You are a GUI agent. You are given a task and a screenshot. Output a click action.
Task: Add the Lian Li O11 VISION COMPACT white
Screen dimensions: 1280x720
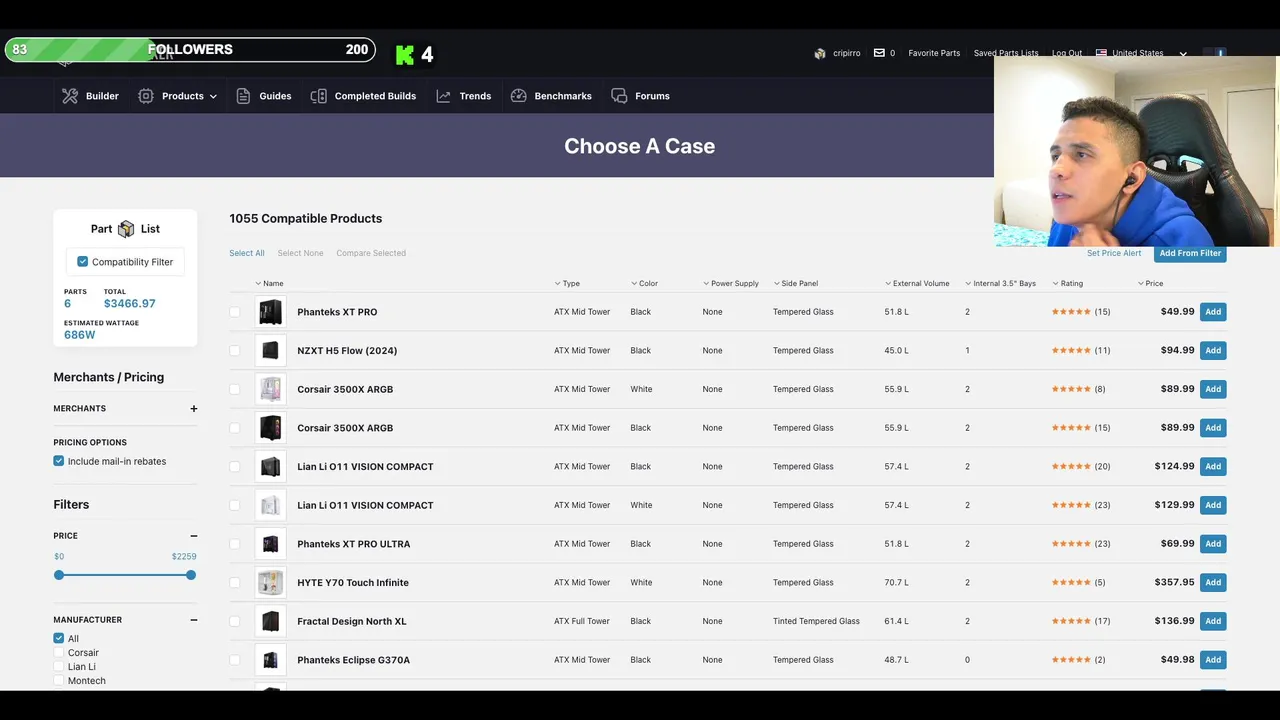coord(1213,505)
